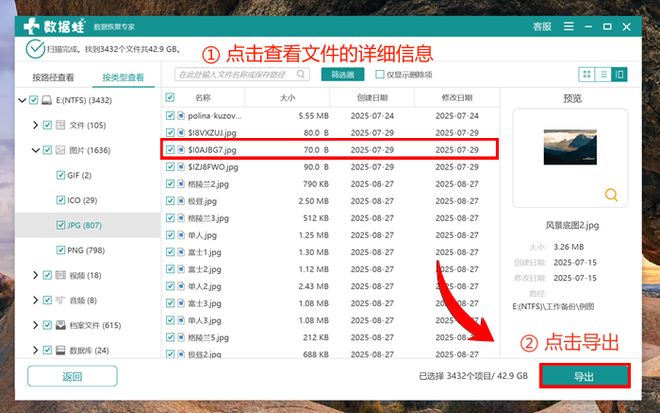Viewport: 660px width, 413px height.
Task: Select the 单人2.jpg file name
Action: coord(205,286)
